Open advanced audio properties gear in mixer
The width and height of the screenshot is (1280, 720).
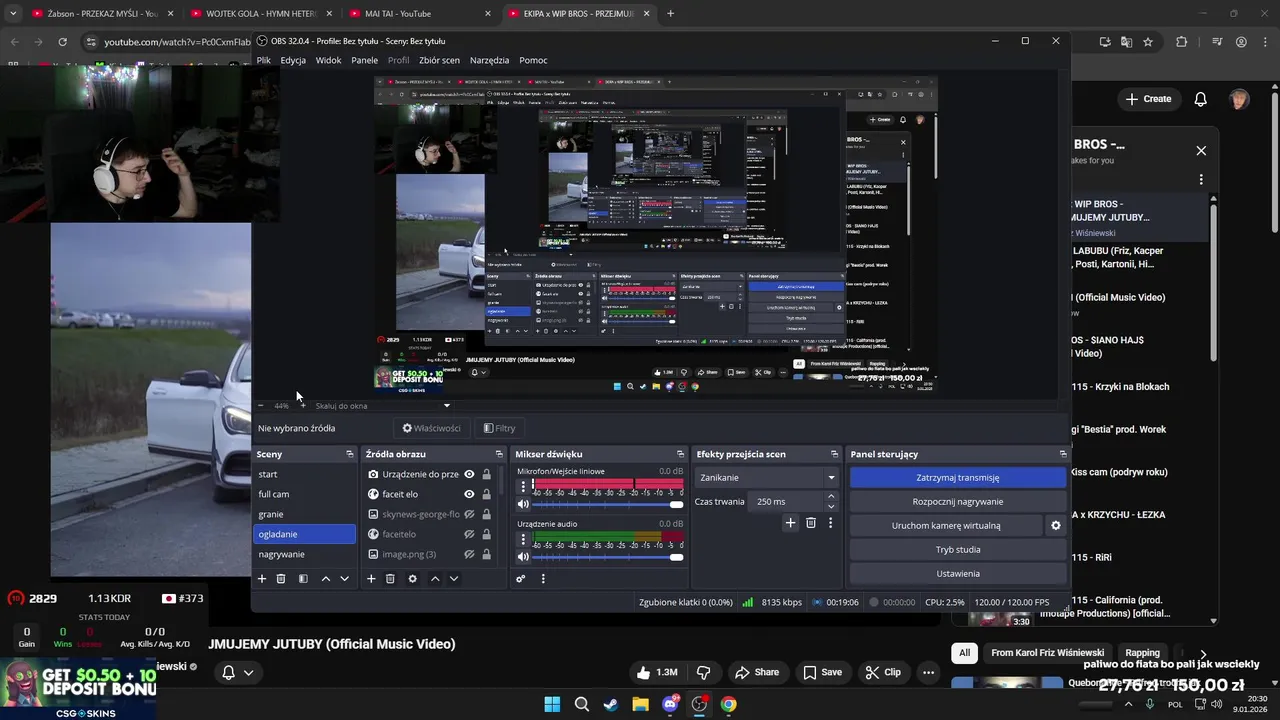(x=521, y=579)
